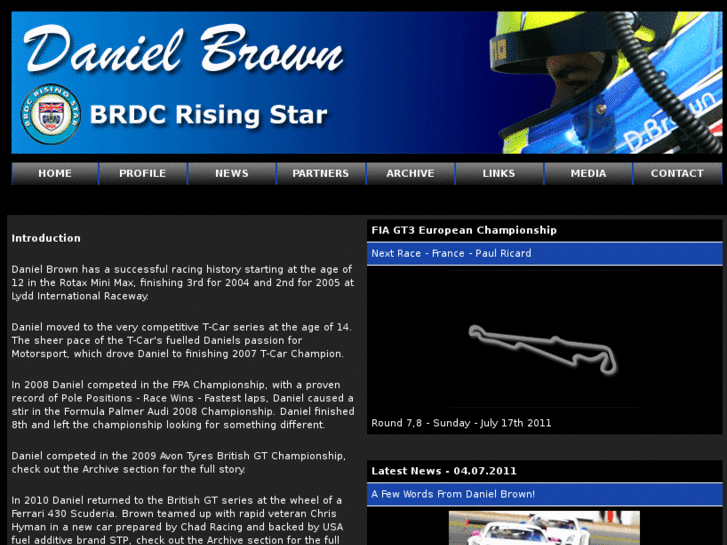Click the 'Introduction' heading
Image resolution: width=727 pixels, height=545 pixels.
pos(46,238)
